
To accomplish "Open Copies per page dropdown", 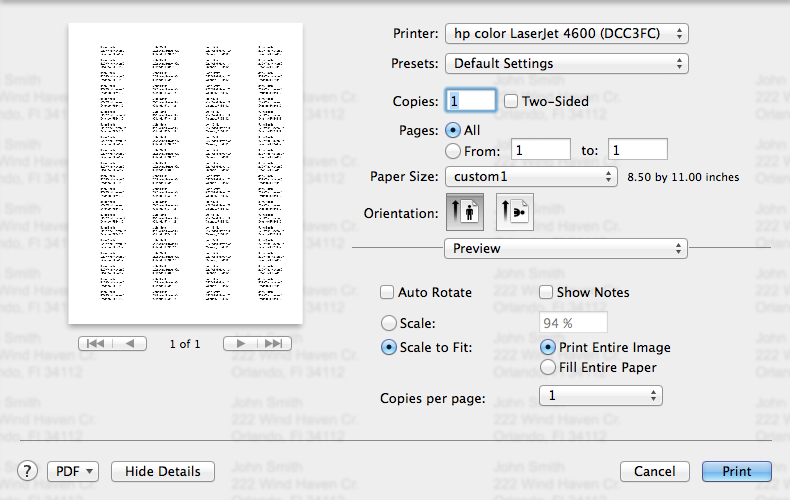I will pyautogui.click(x=601, y=396).
